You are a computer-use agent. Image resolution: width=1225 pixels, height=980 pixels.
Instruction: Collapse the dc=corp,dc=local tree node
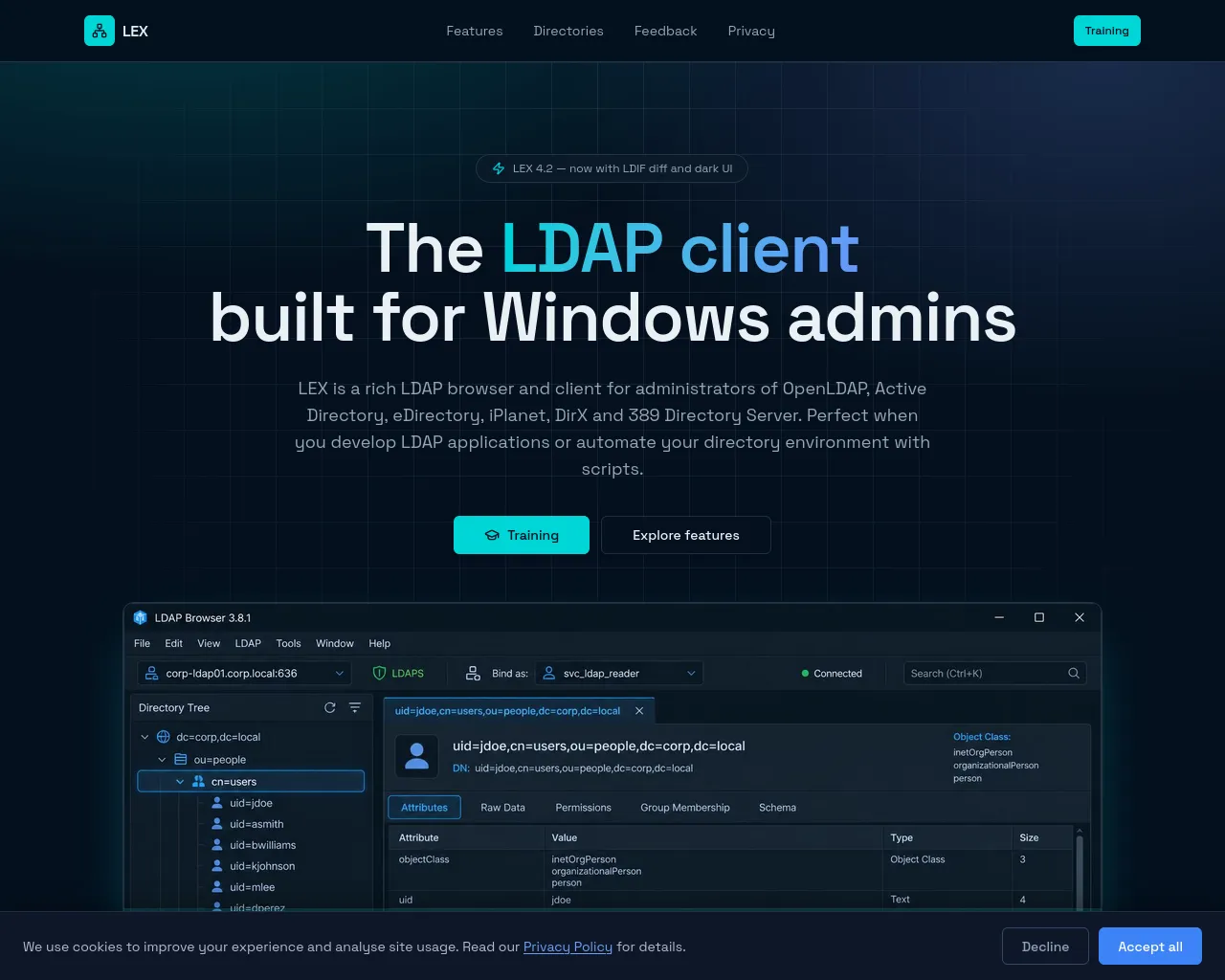[x=145, y=737]
